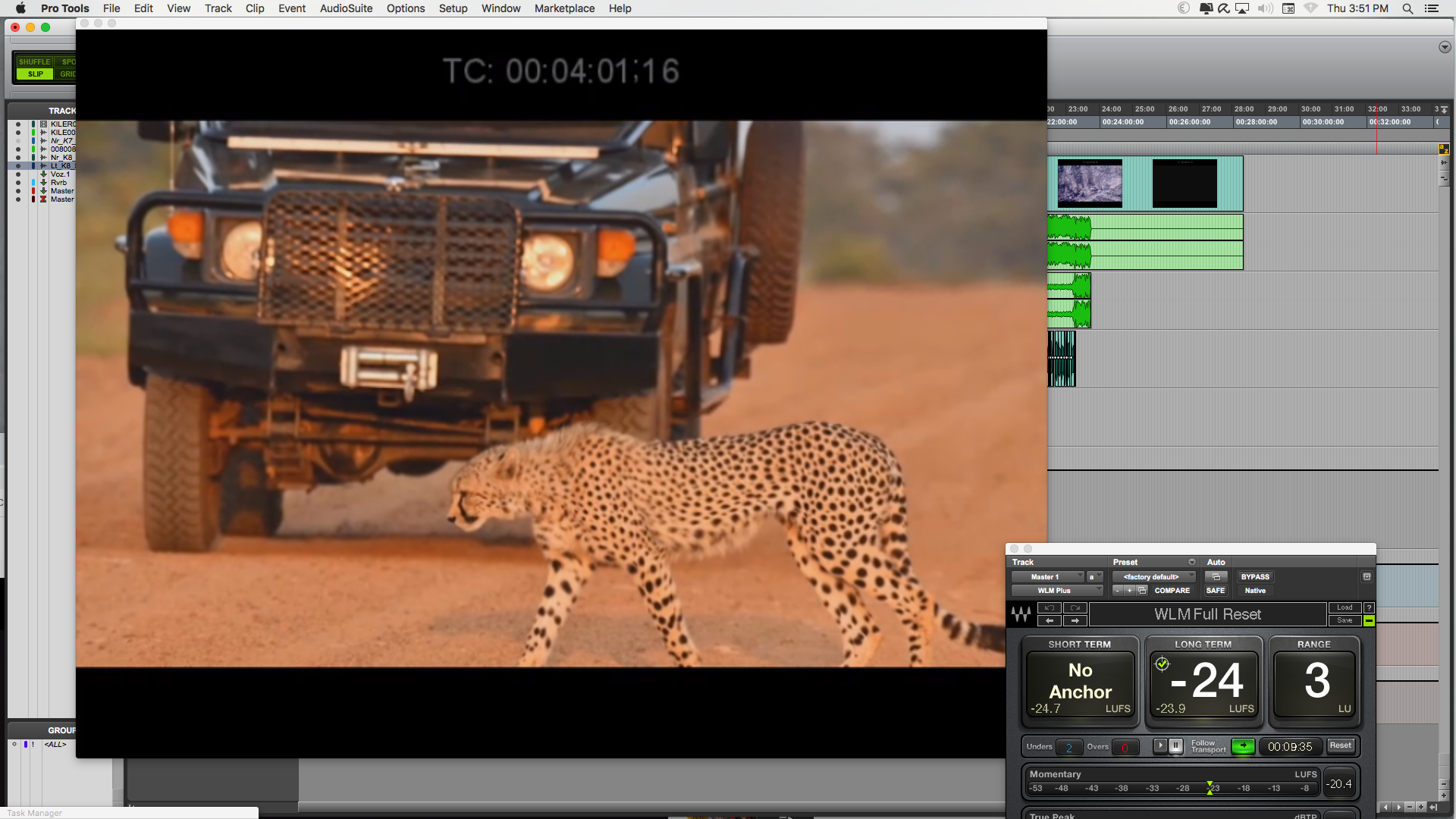Click the volume speaker icon in menu bar

pos(1265,8)
